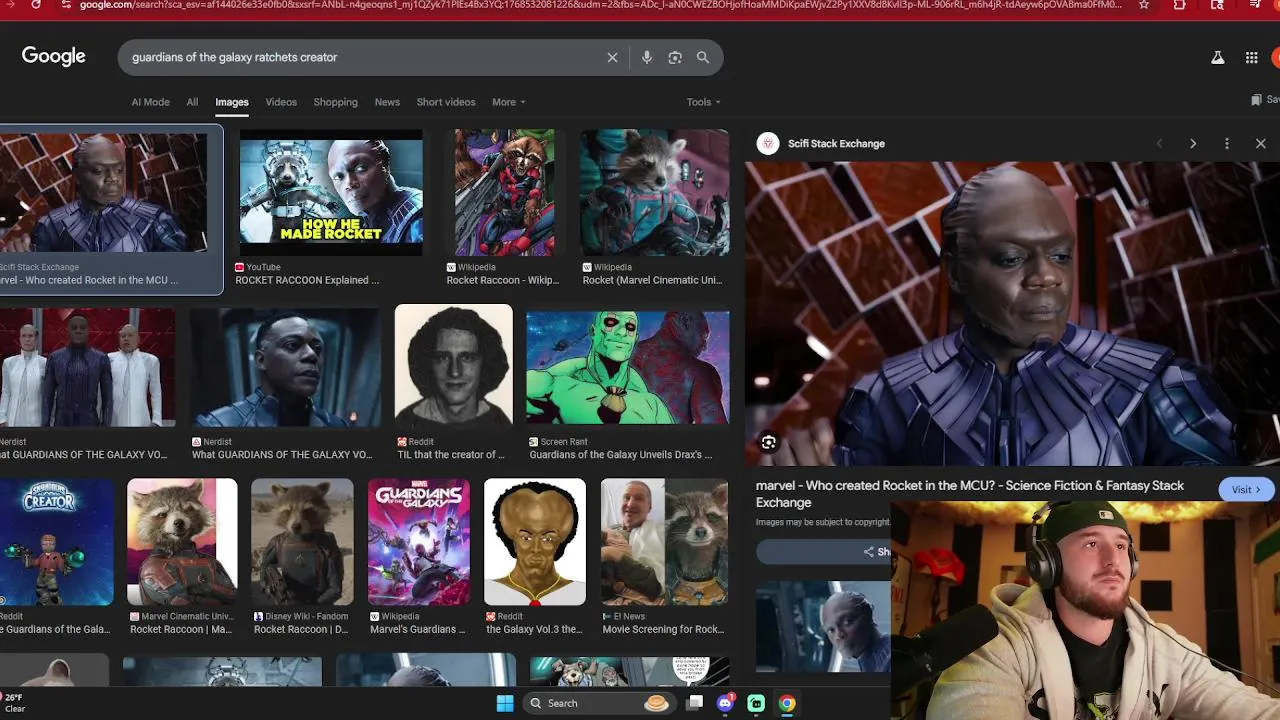This screenshot has width=1280, height=720.
Task: Open Streamlabs from the taskbar
Action: [757, 703]
